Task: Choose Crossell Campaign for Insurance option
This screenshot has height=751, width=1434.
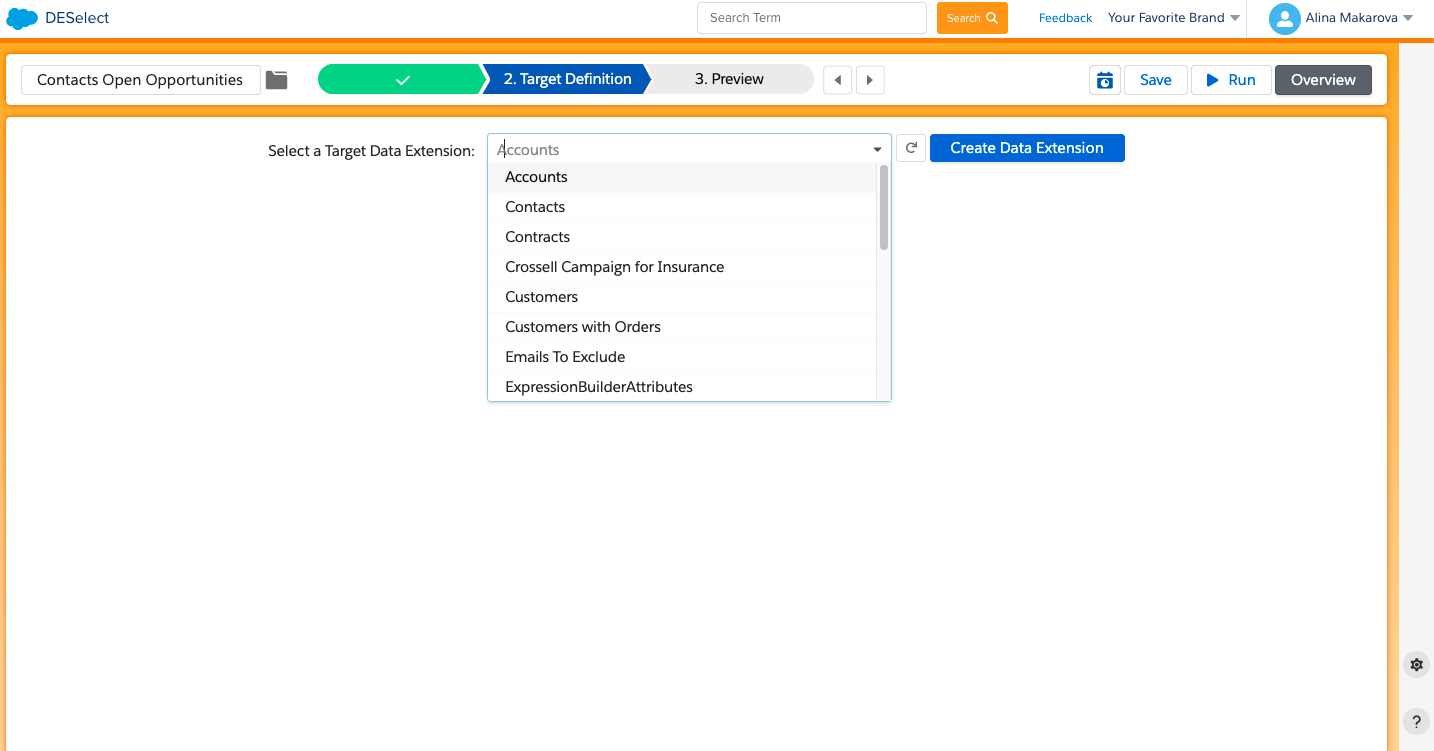Action: tap(614, 267)
